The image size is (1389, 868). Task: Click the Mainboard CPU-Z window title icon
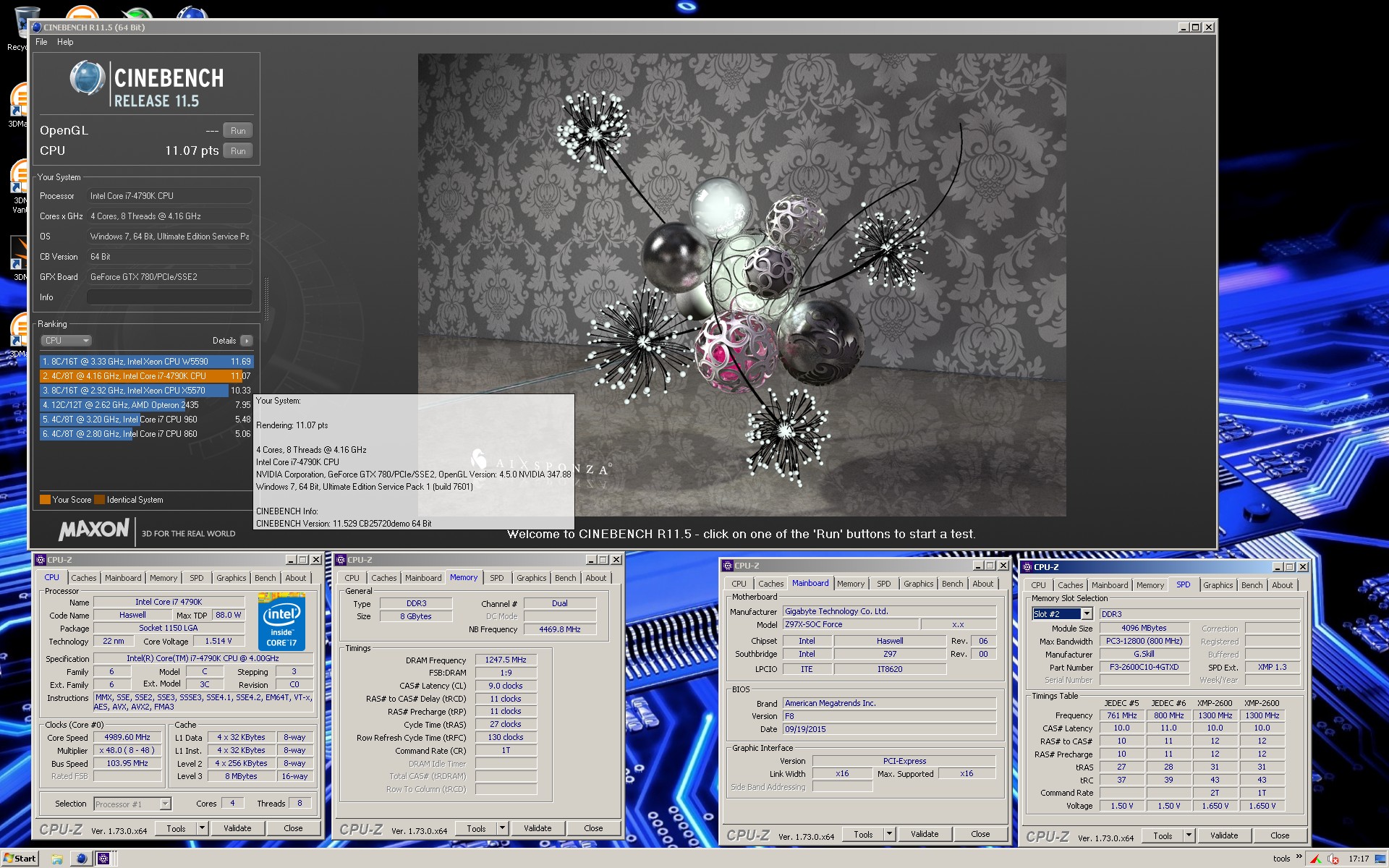point(728,566)
